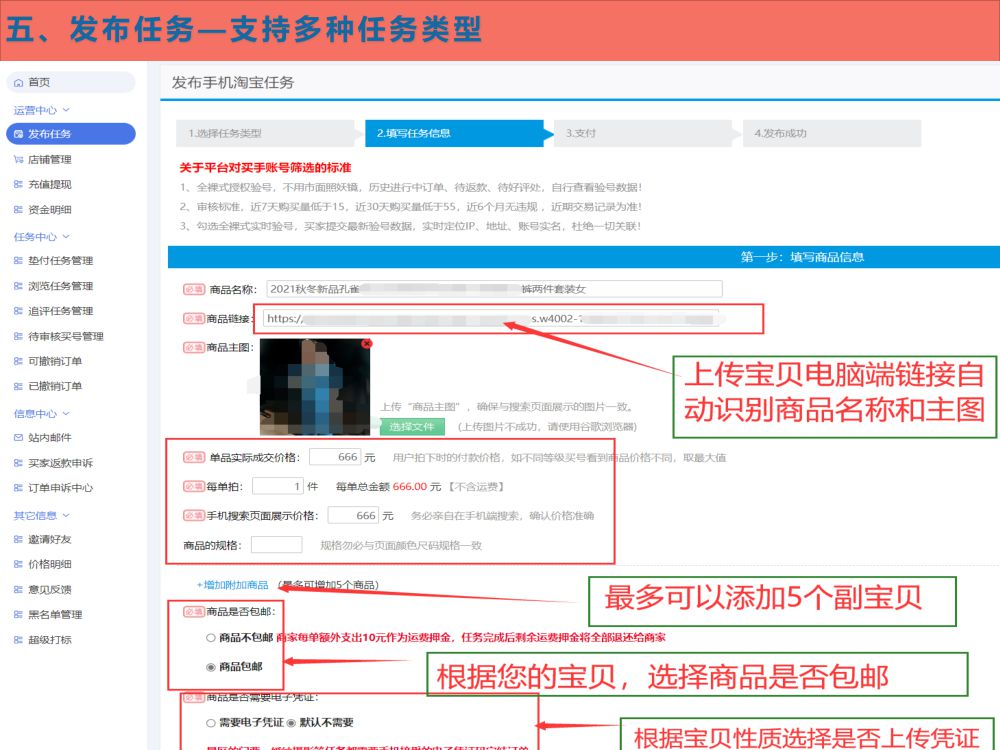Open 邀请好友 sidebar link

(x=50, y=539)
